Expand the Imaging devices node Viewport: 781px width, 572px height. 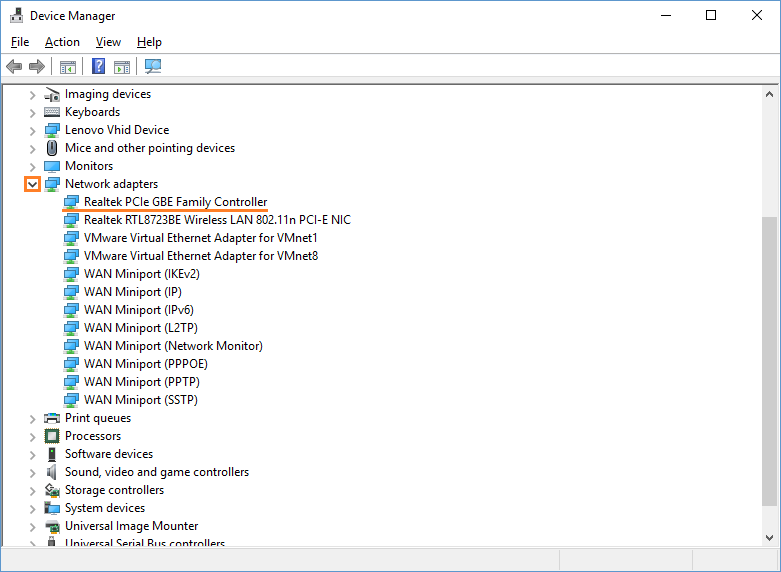tap(32, 95)
